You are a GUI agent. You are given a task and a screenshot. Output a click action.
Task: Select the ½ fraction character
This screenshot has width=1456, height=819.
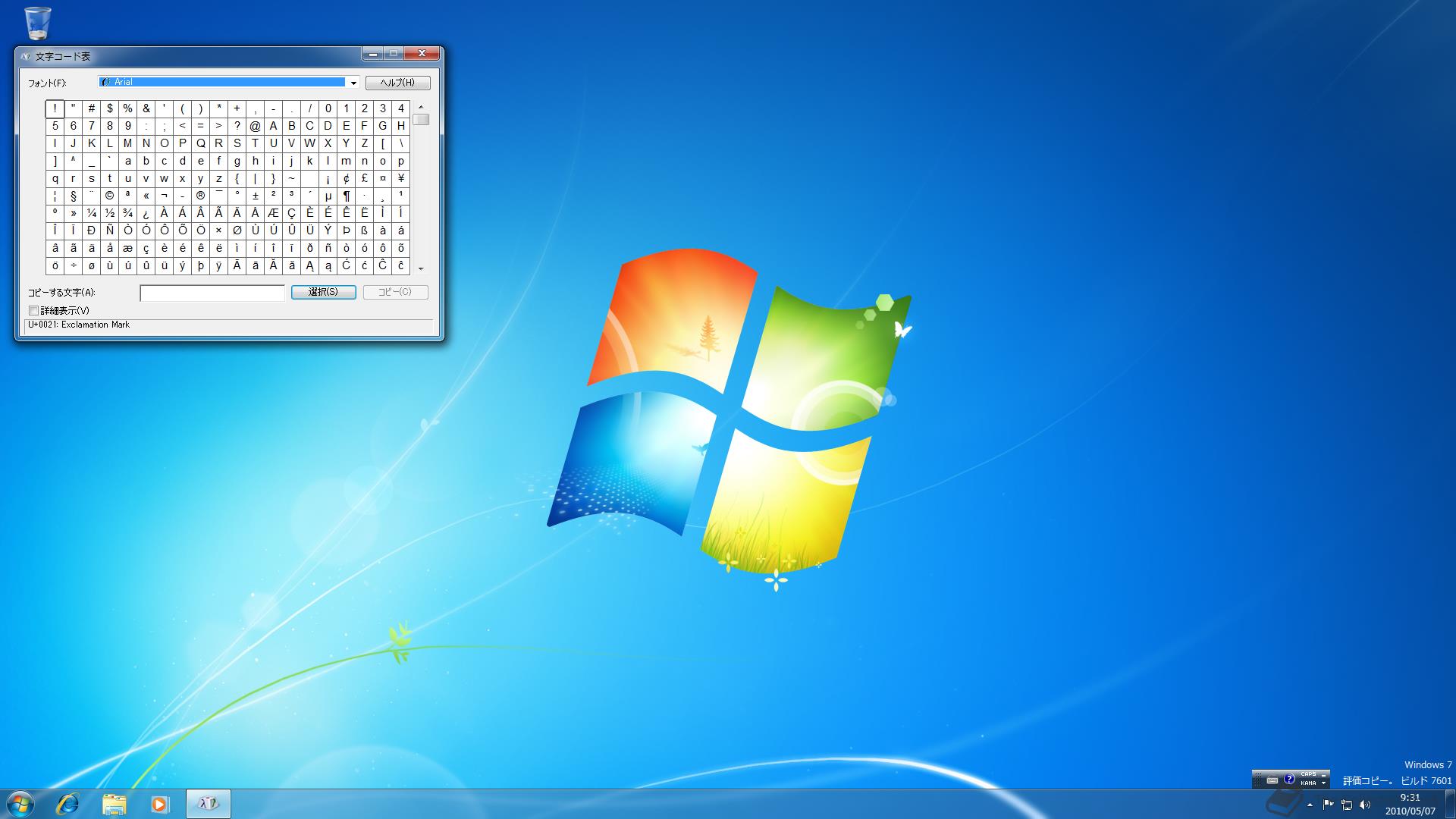point(110,213)
